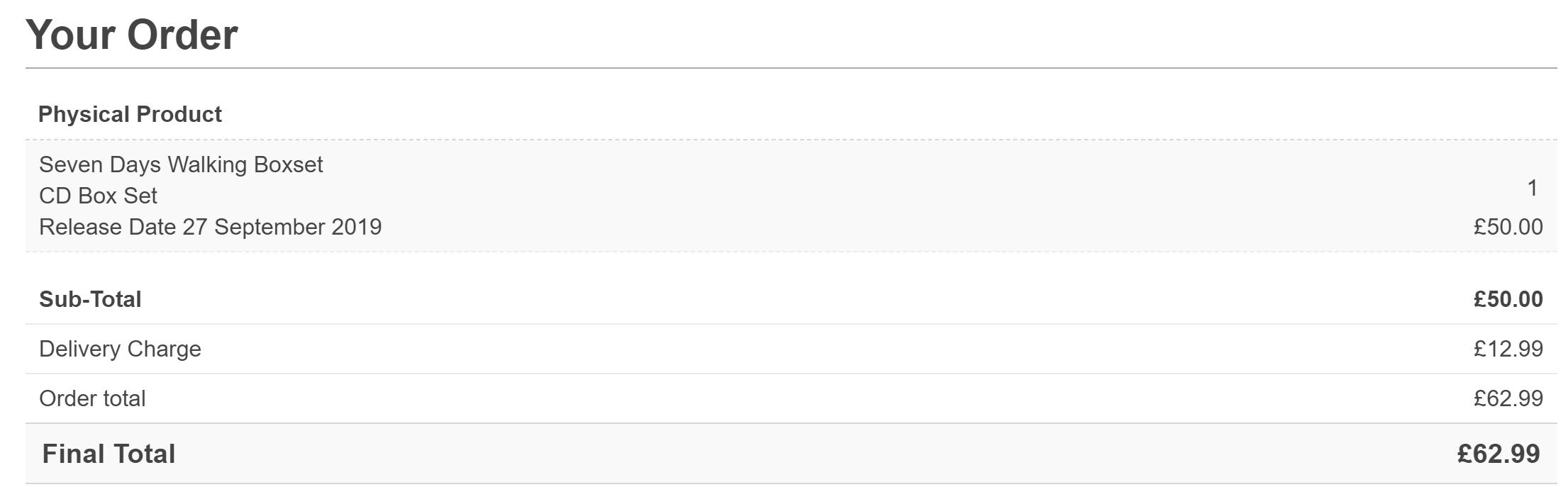Click the Order total label
The height and width of the screenshot is (487, 1568).
pyautogui.click(x=92, y=398)
